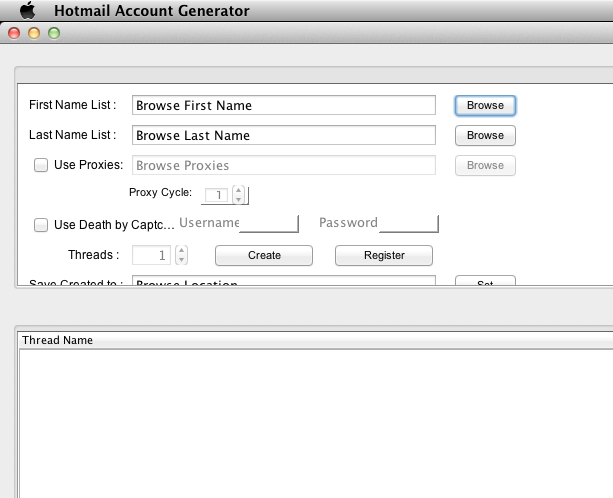Zoom window with green button
This screenshot has height=498, width=613.
pos(54,33)
